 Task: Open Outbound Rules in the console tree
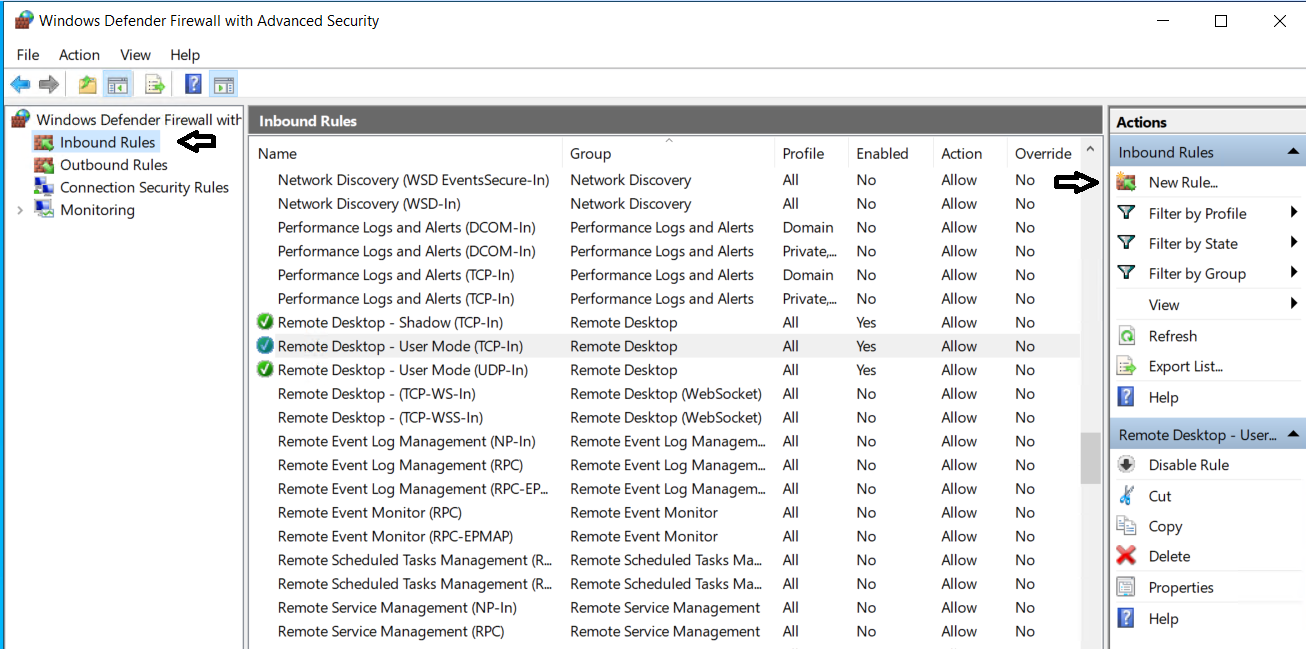click(114, 165)
